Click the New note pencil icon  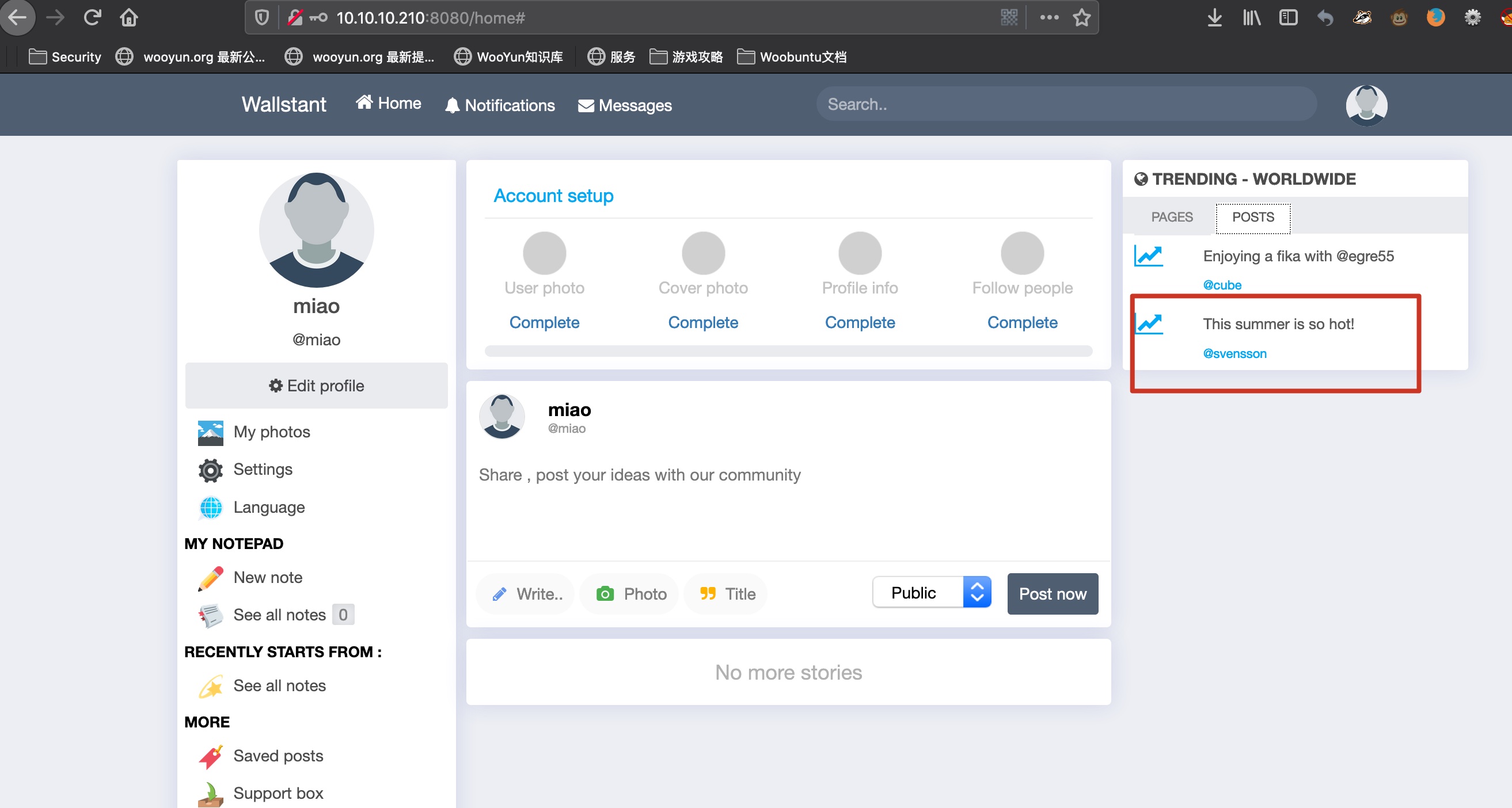coord(210,578)
